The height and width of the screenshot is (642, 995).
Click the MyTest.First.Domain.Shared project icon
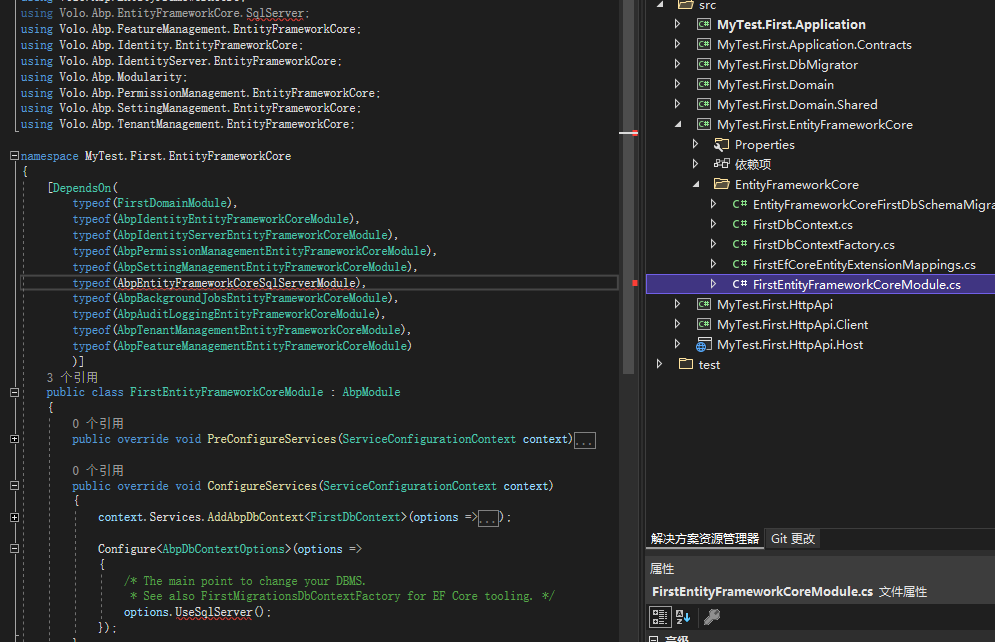703,105
